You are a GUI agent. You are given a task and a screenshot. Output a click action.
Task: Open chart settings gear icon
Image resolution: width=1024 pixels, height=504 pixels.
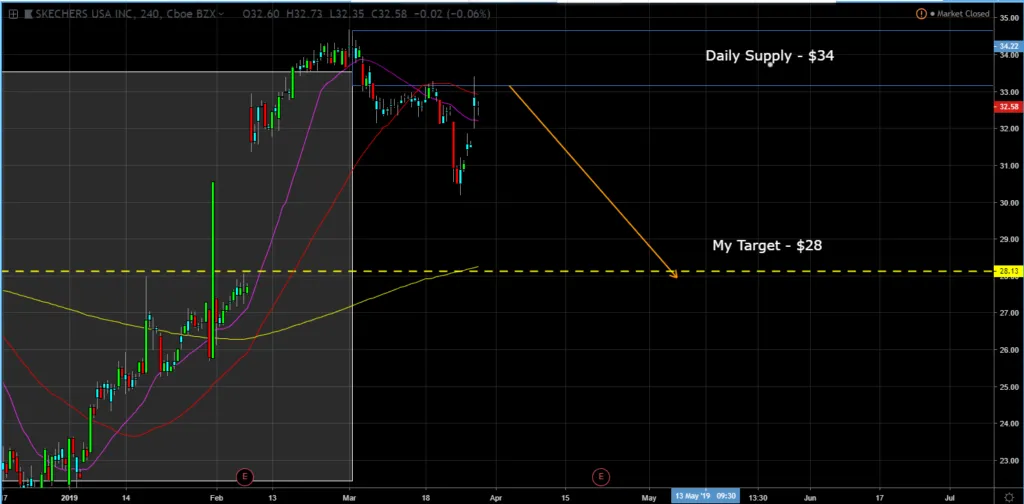[x=1010, y=497]
